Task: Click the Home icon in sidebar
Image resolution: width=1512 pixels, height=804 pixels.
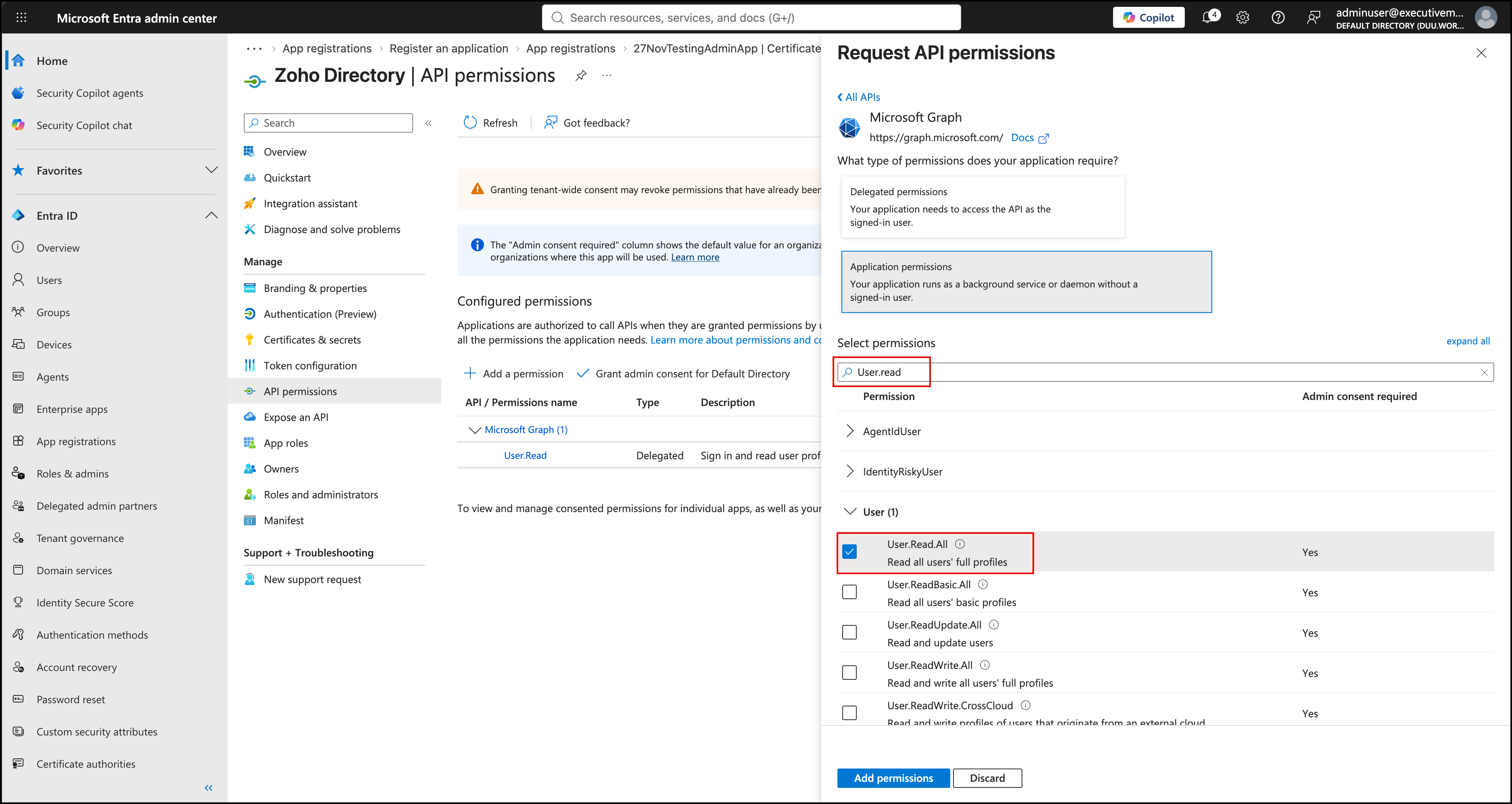Action: pos(18,60)
